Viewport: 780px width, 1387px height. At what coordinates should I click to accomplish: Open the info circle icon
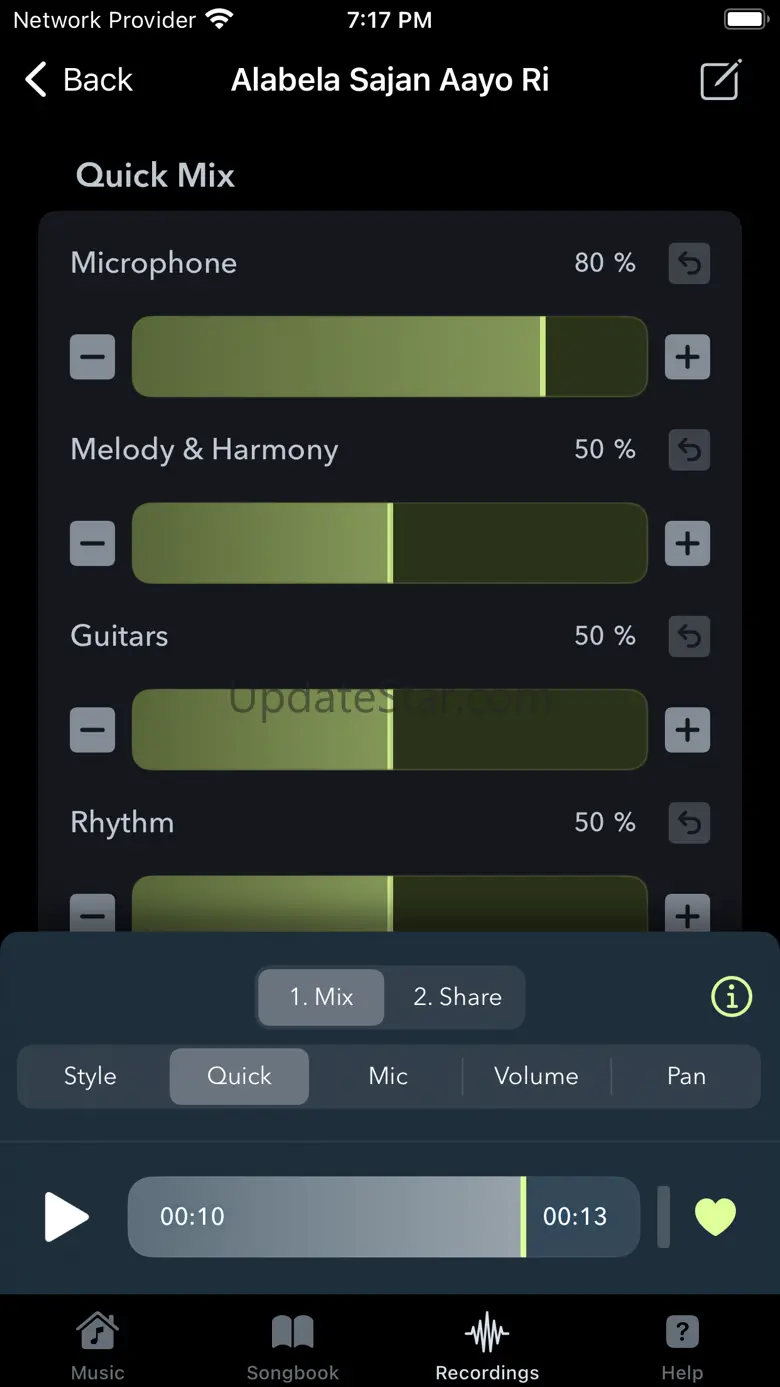click(731, 997)
